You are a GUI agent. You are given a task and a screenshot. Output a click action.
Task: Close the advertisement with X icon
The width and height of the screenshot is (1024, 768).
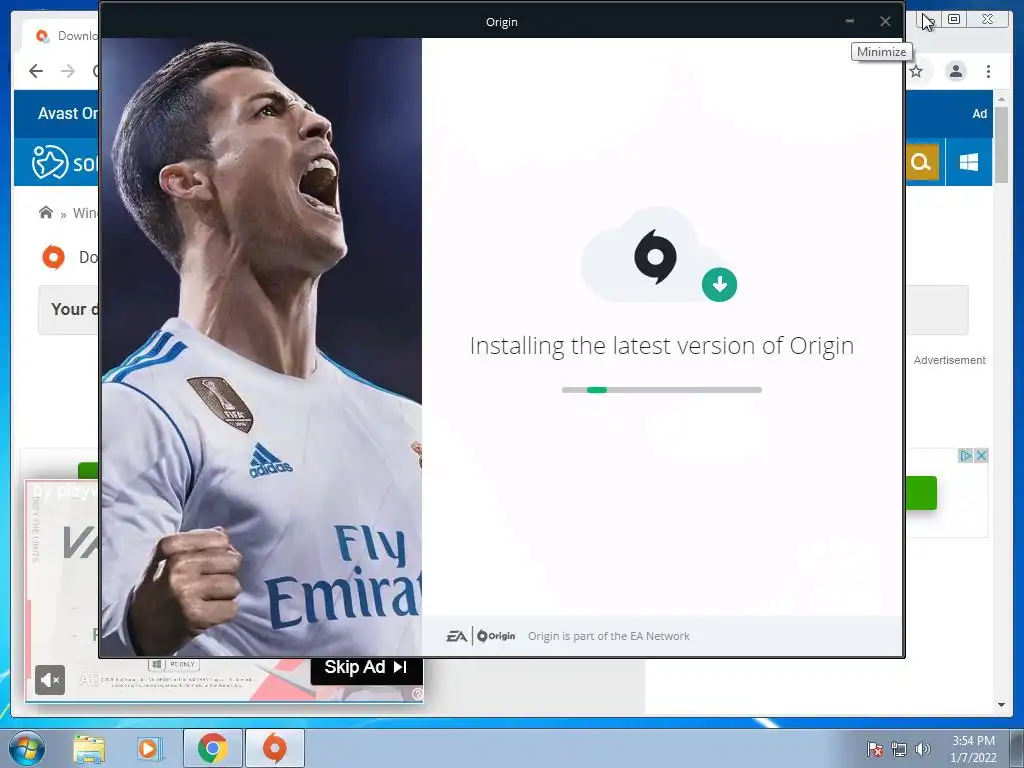point(981,456)
